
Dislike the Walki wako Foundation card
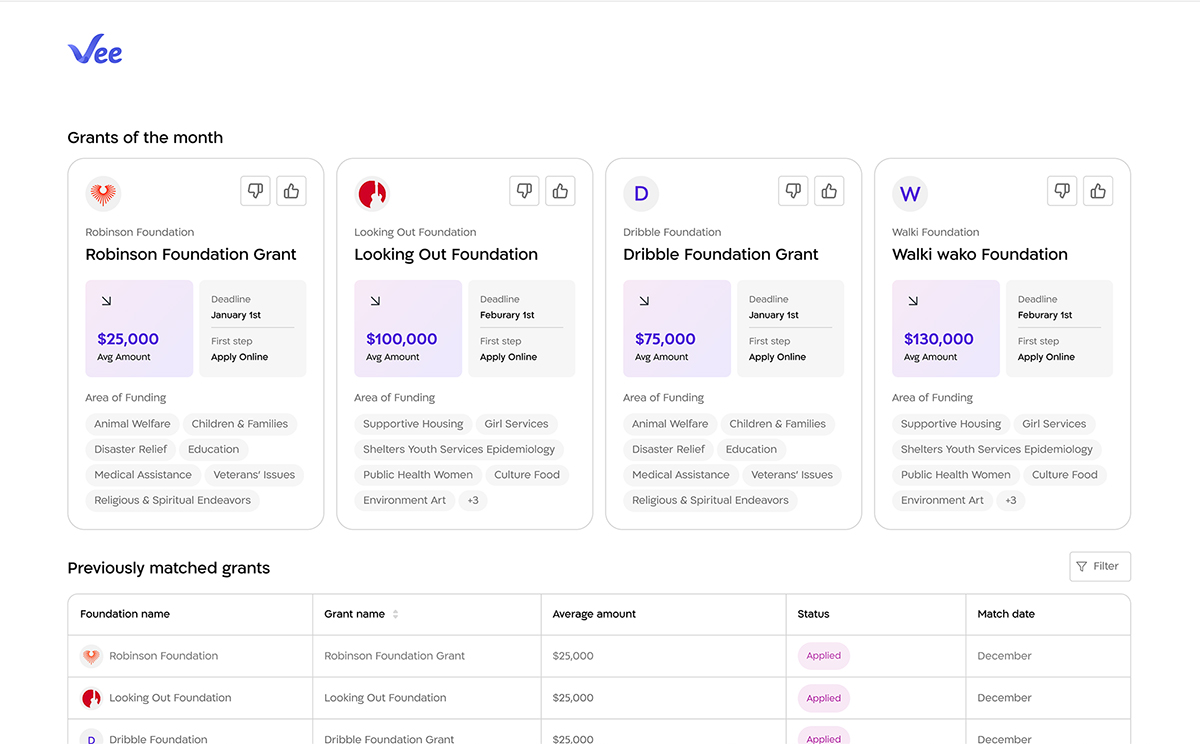click(1062, 191)
